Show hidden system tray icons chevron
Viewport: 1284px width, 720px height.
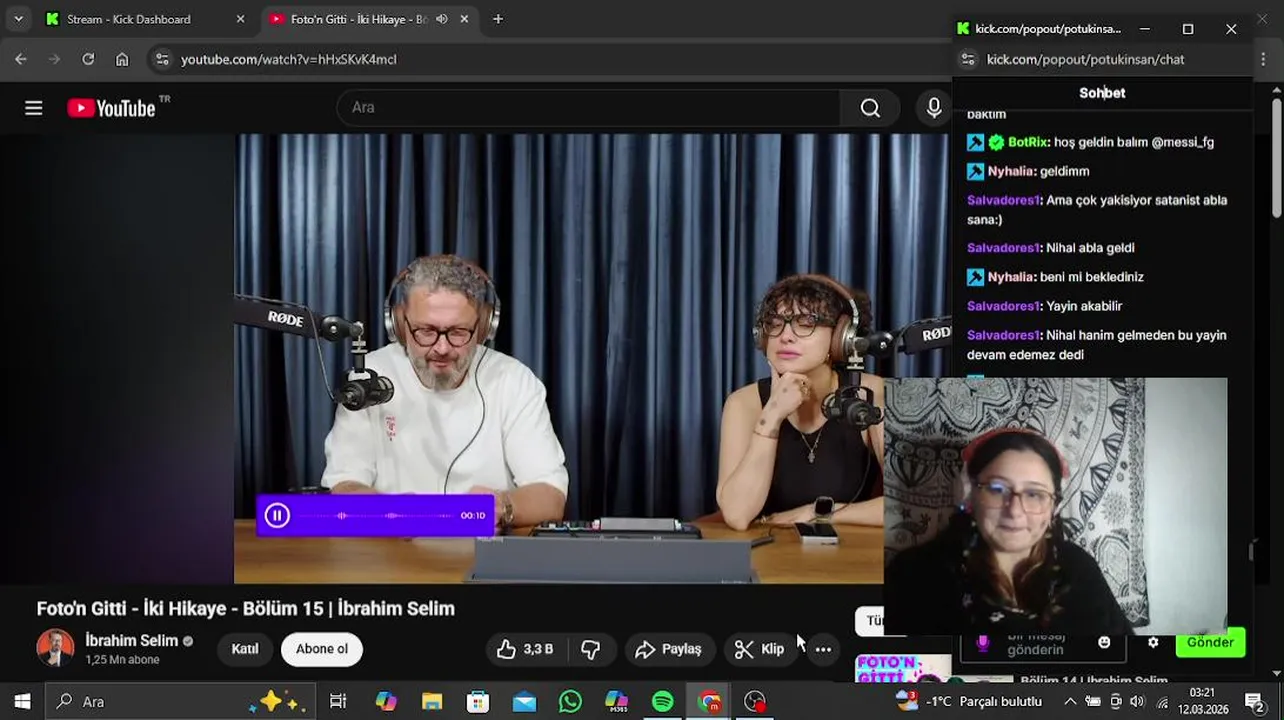pos(1070,701)
